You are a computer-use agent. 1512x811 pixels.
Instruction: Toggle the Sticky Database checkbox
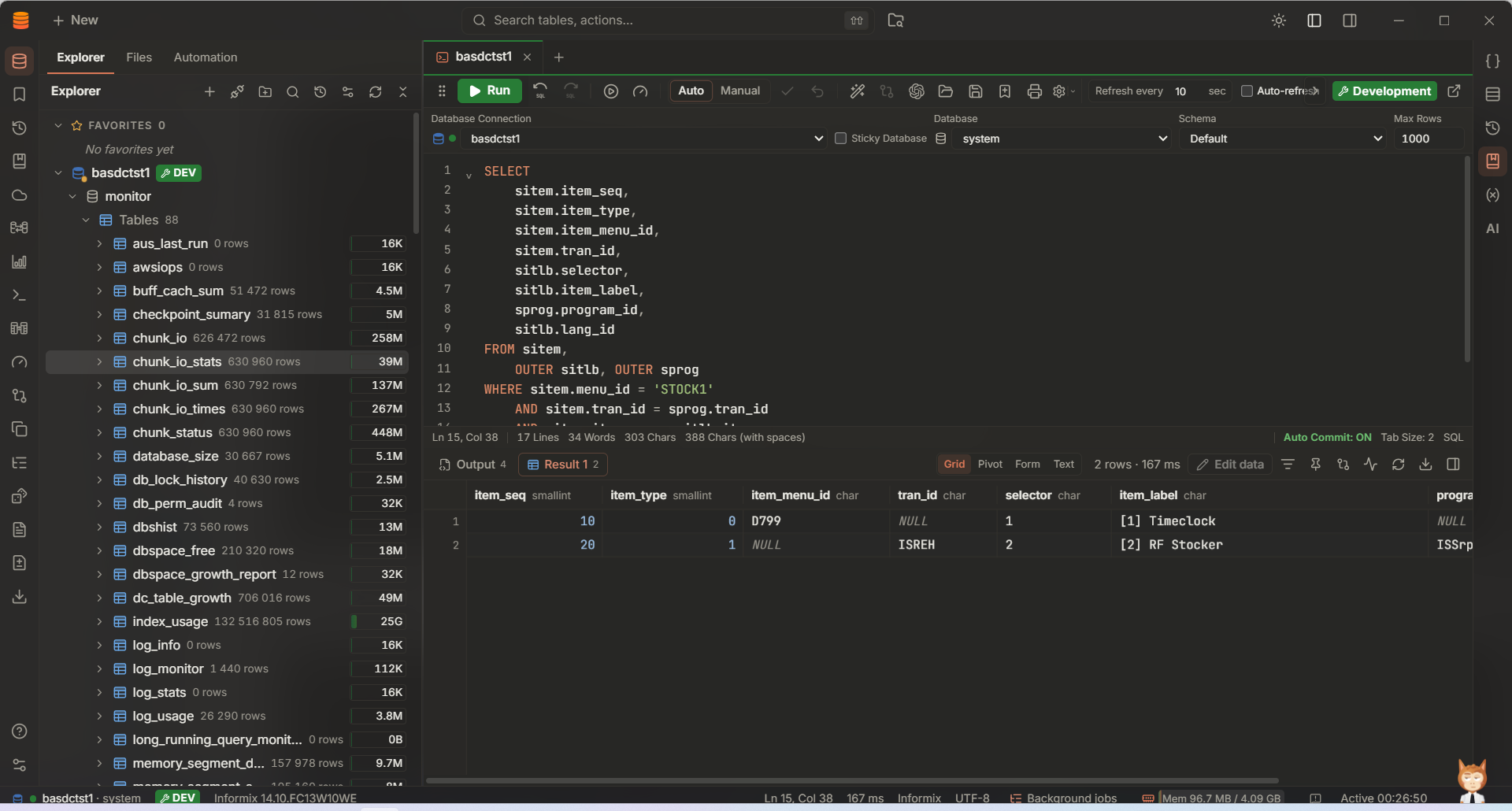840,139
